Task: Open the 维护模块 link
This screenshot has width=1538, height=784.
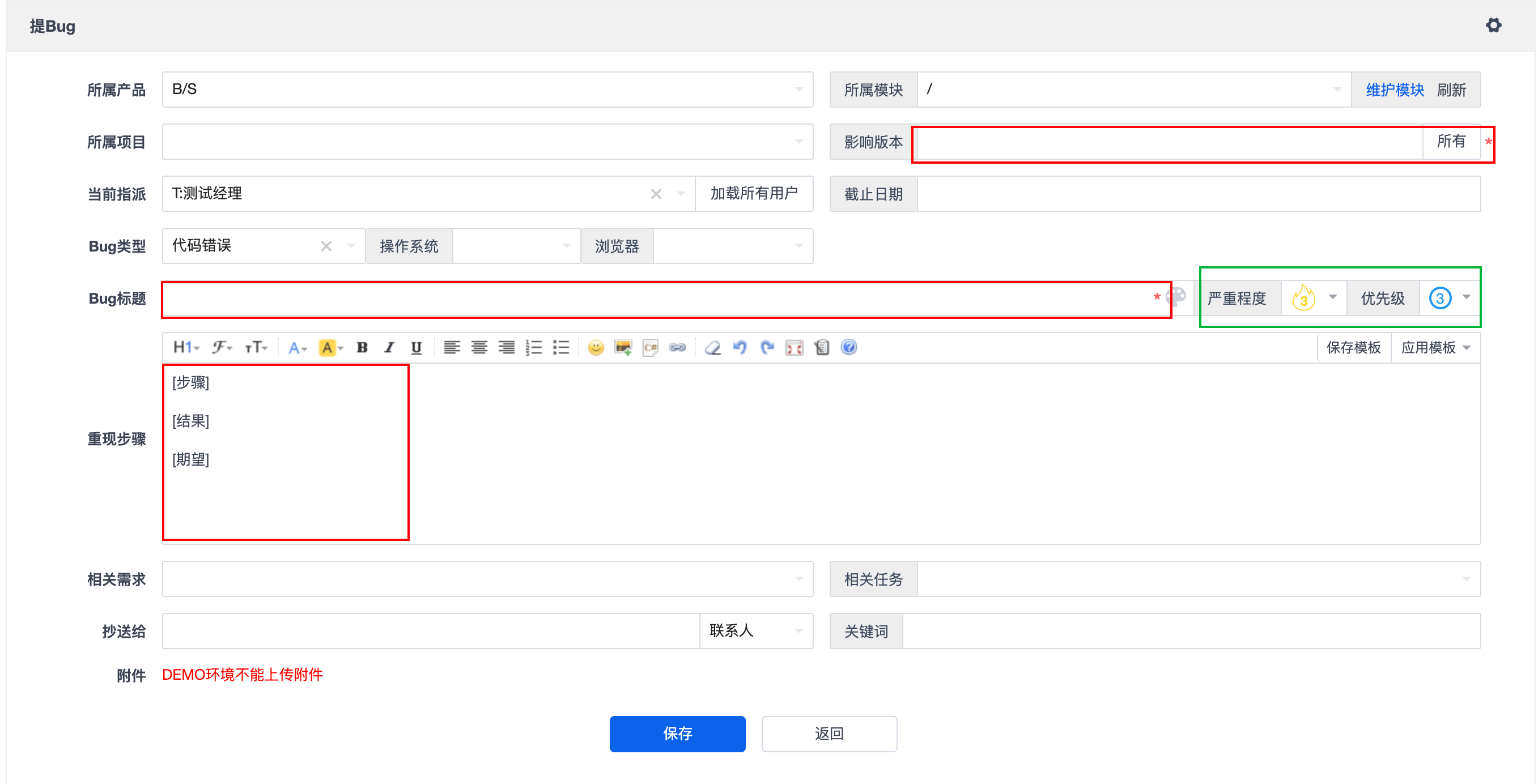Action: [1394, 90]
